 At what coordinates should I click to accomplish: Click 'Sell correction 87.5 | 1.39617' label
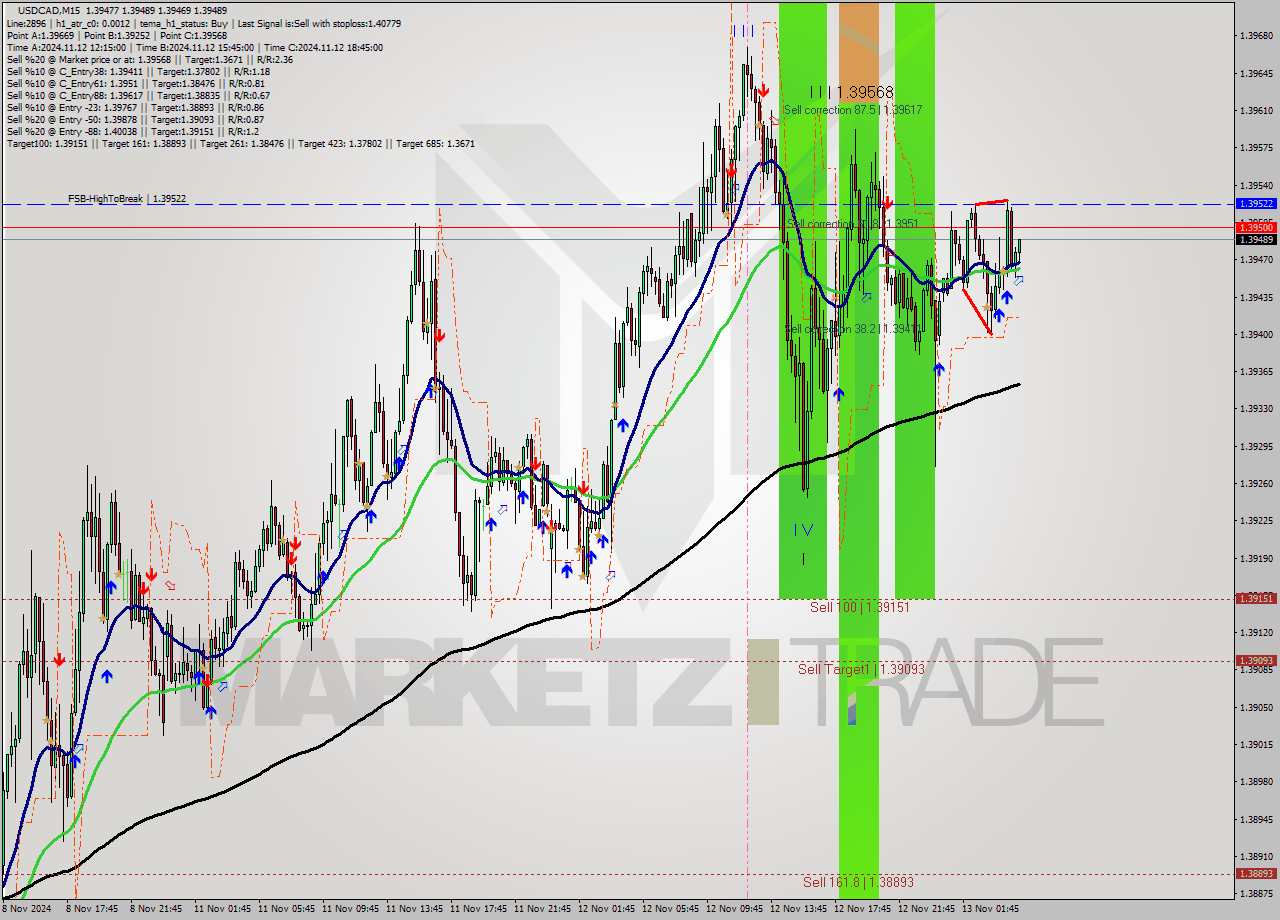coord(853,110)
